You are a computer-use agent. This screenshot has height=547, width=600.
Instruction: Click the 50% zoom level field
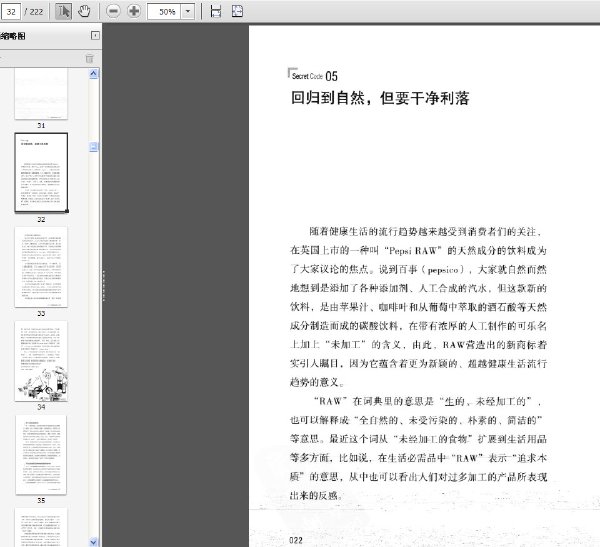tap(164, 11)
